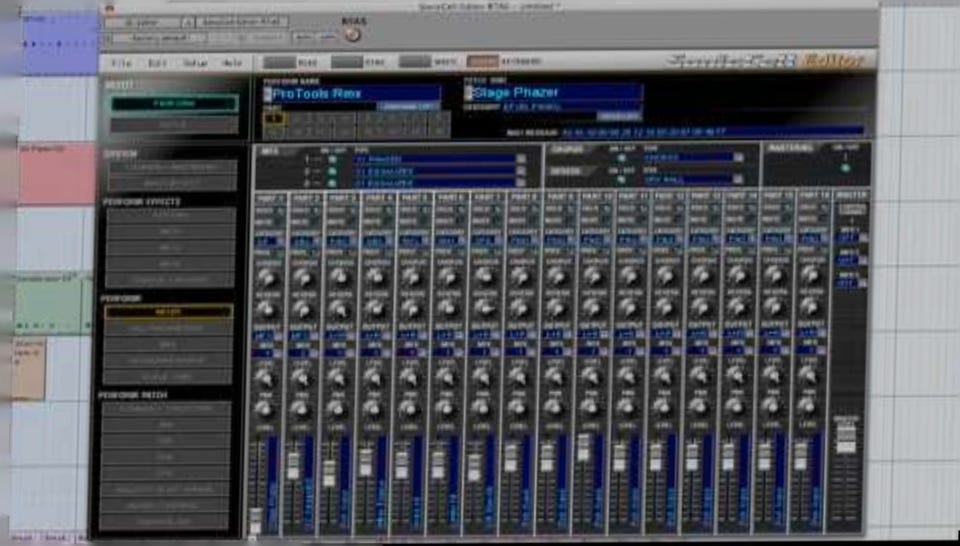Click Part 3 reverb send knob
Image resolution: width=960 pixels, height=546 pixels.
340,309
